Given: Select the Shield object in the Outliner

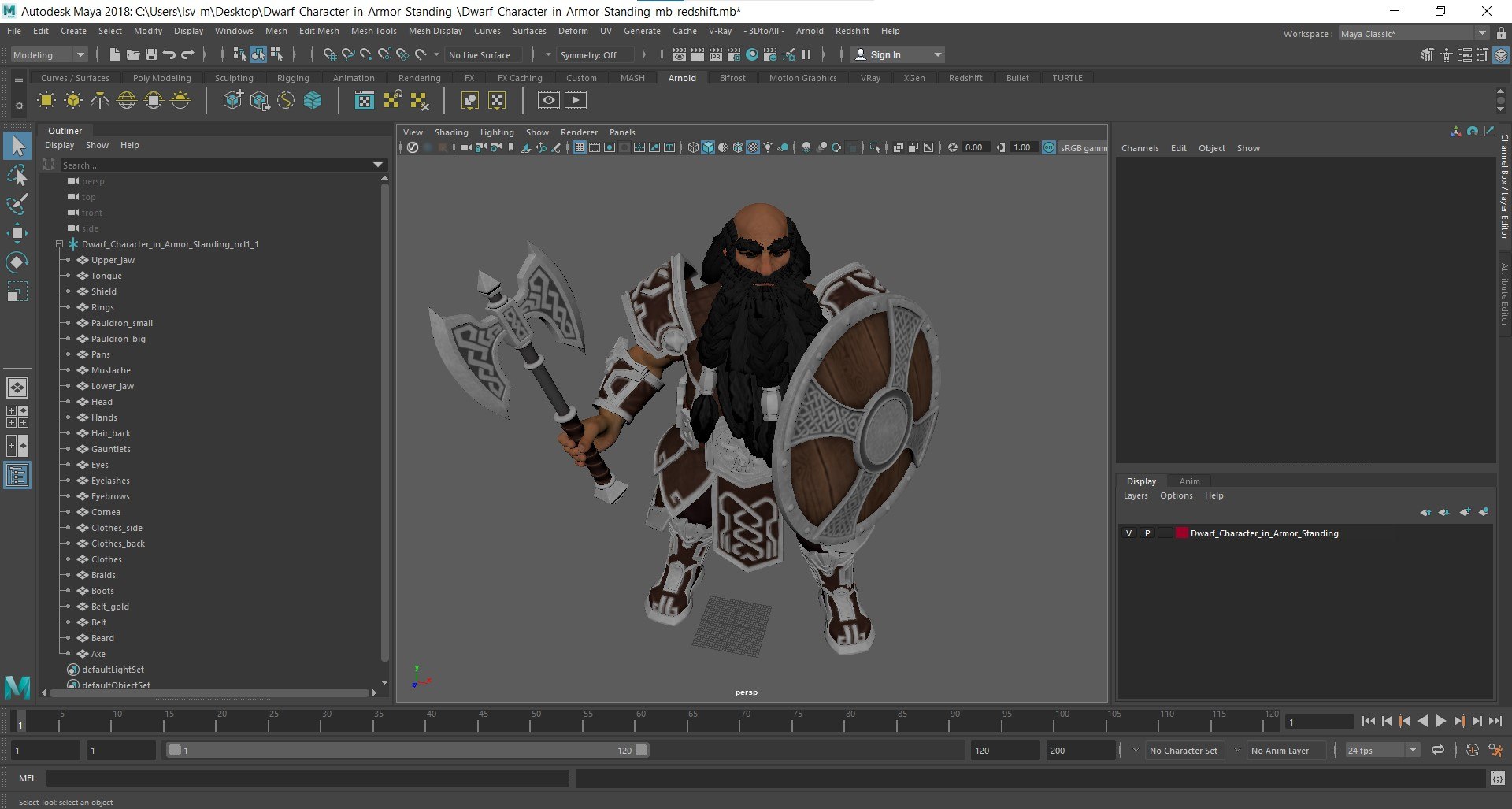Looking at the screenshot, I should (x=103, y=291).
